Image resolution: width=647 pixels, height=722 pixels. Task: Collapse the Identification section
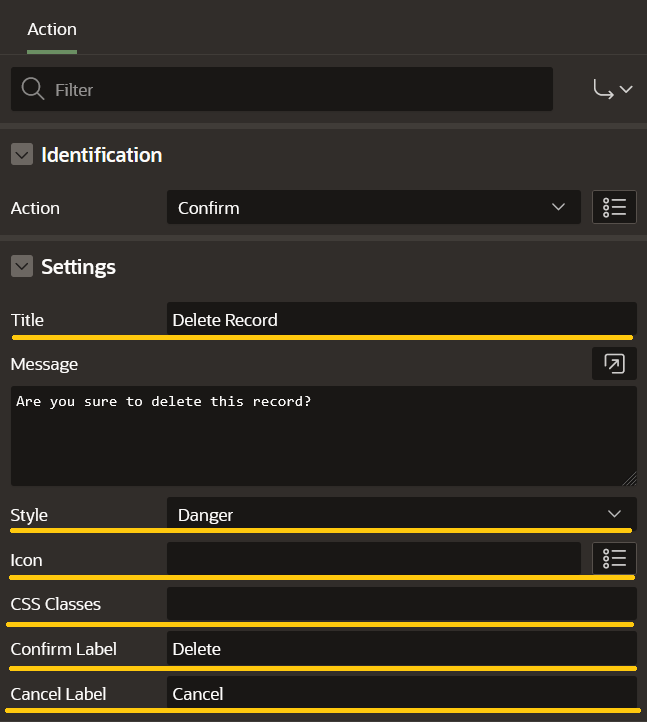(22, 155)
